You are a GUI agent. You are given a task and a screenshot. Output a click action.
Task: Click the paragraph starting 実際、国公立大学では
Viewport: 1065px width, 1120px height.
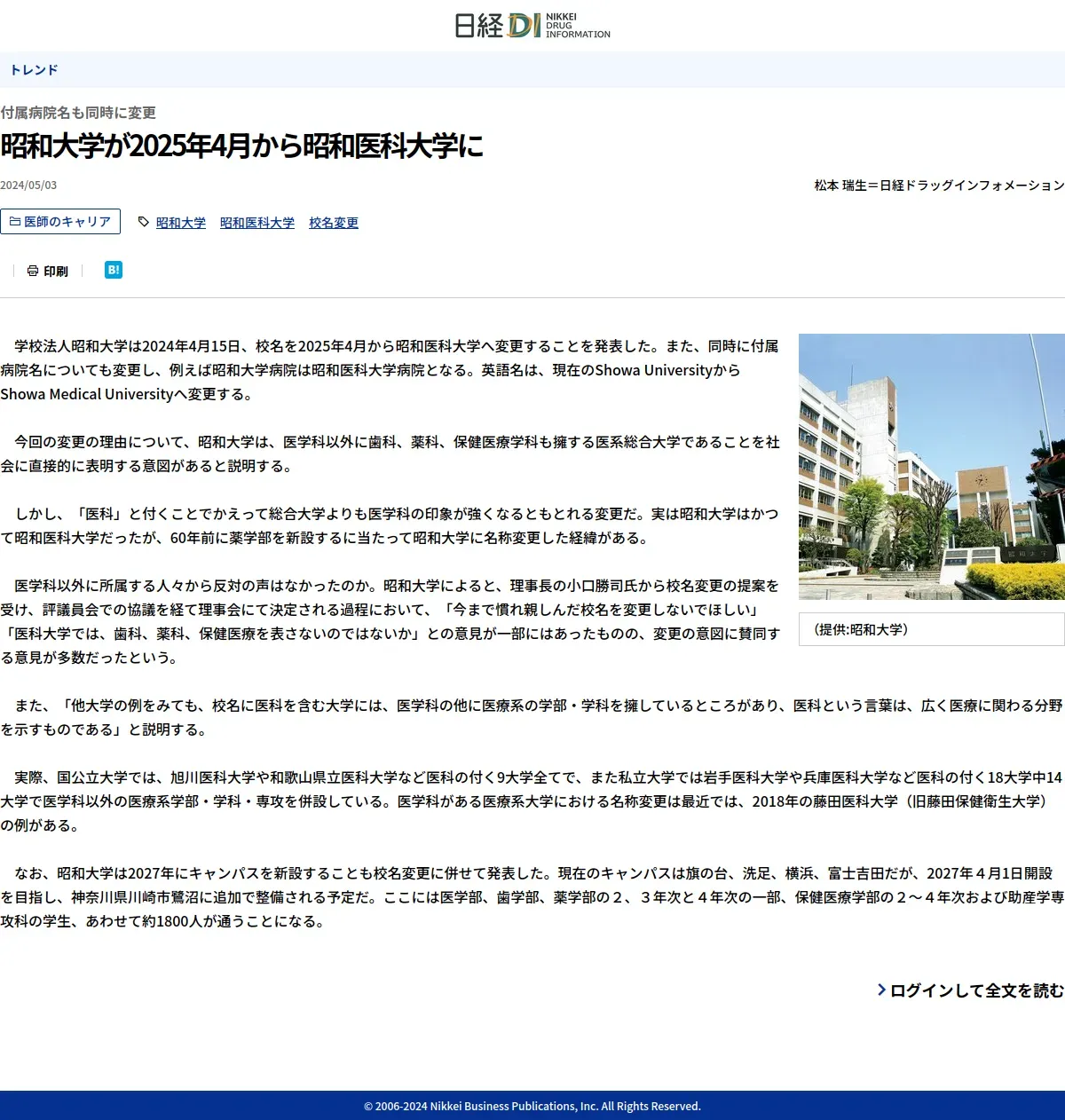pyautogui.click(x=532, y=801)
